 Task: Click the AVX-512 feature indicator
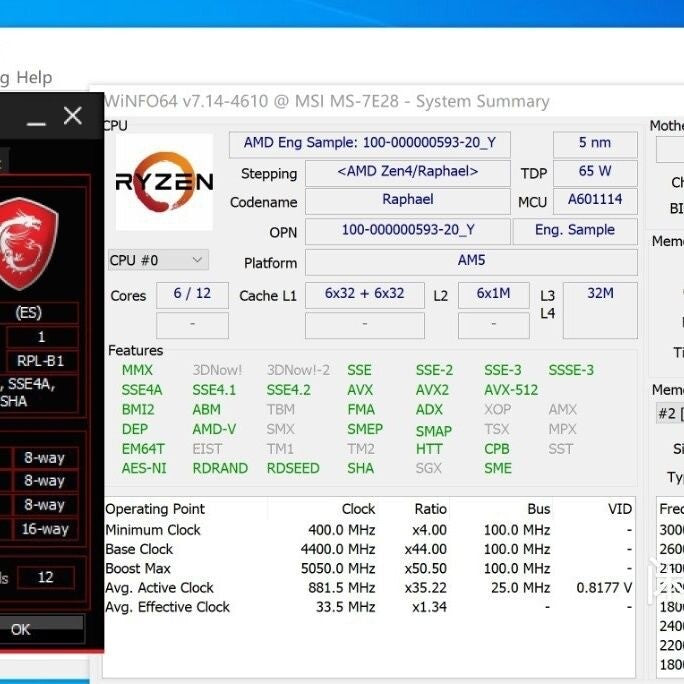[510, 390]
